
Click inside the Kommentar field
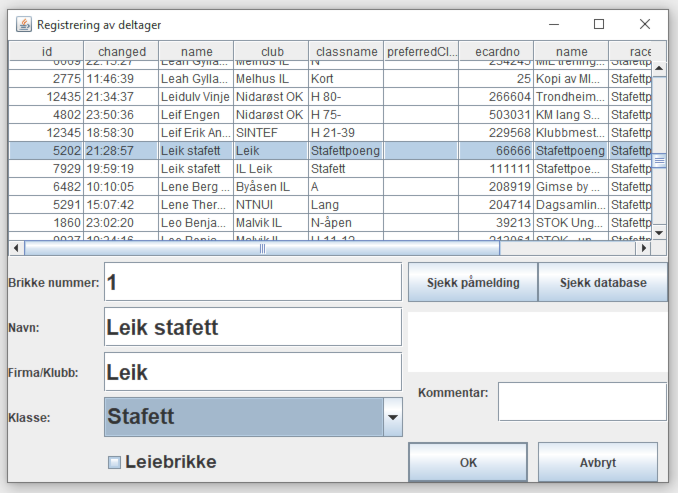tap(582, 401)
